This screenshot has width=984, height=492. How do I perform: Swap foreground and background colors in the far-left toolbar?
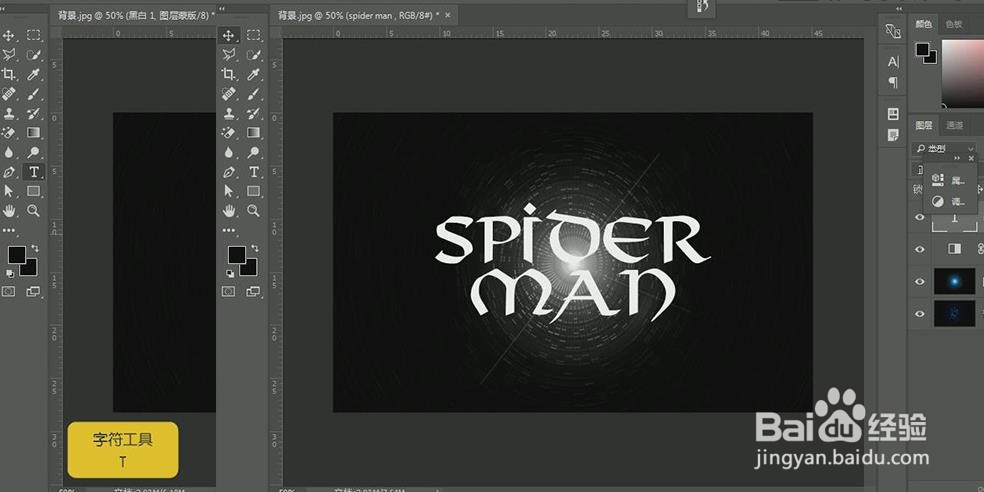coord(35,249)
